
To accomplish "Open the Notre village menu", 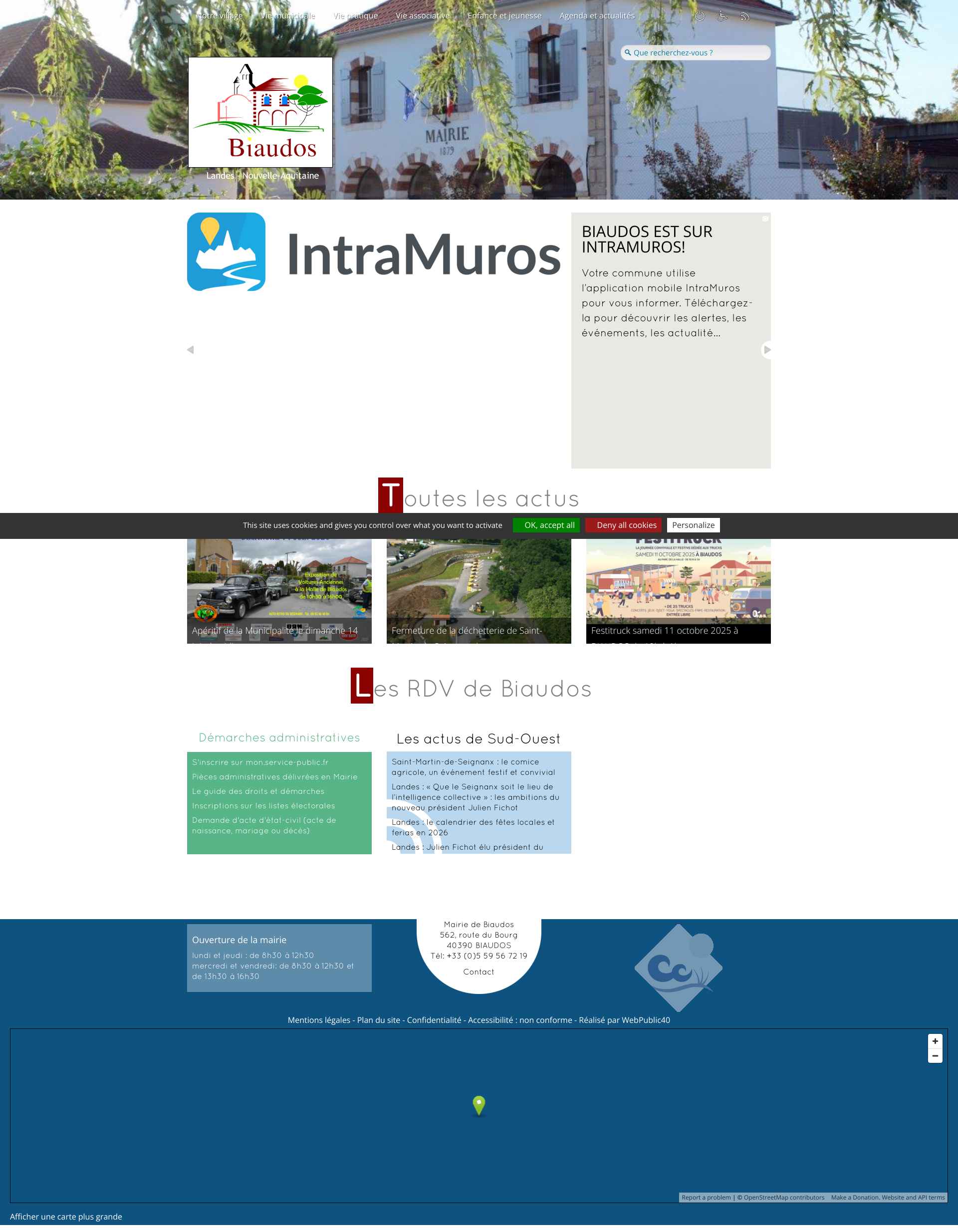I will tap(220, 16).
